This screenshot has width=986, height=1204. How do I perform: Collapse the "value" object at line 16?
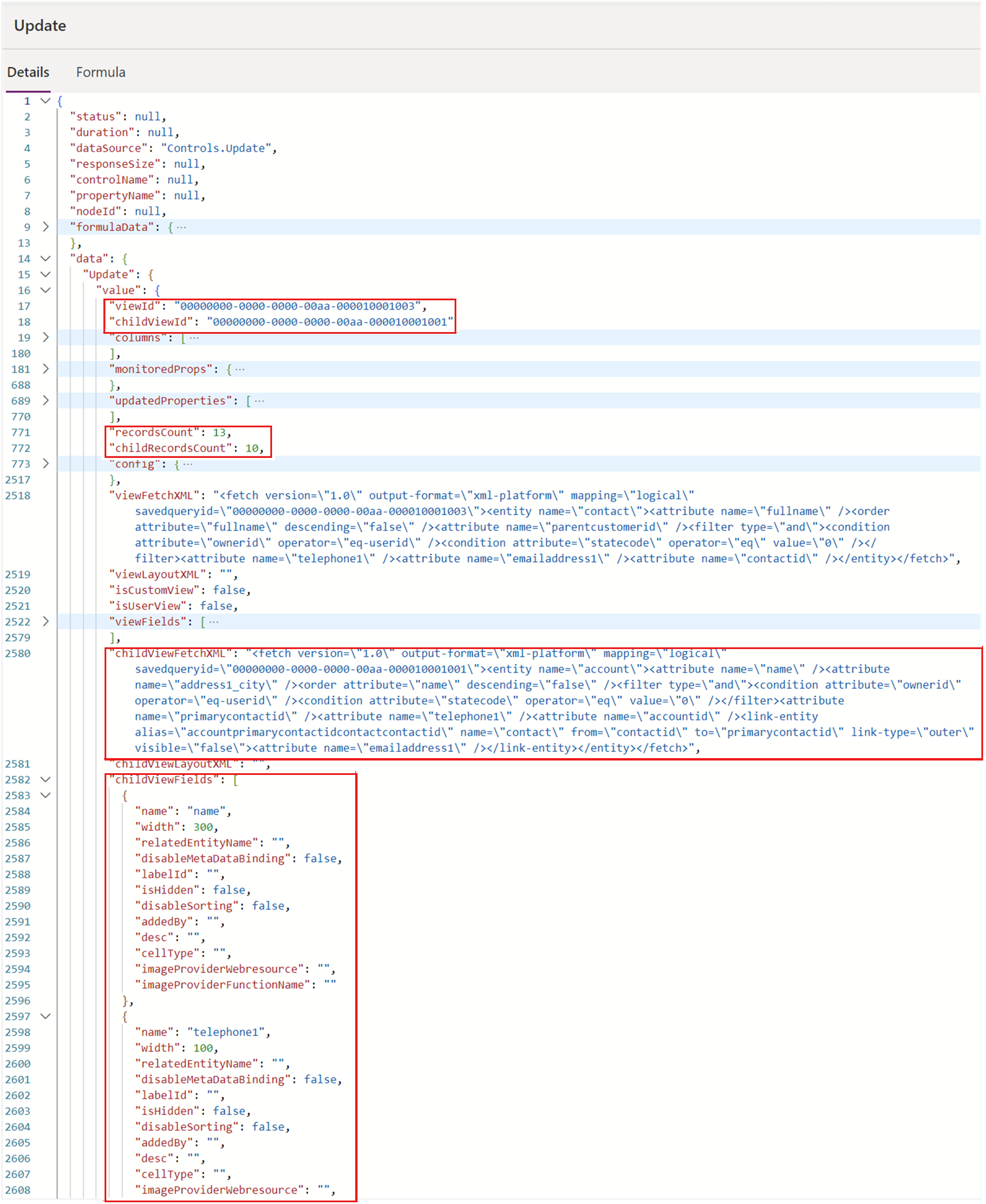tap(46, 290)
